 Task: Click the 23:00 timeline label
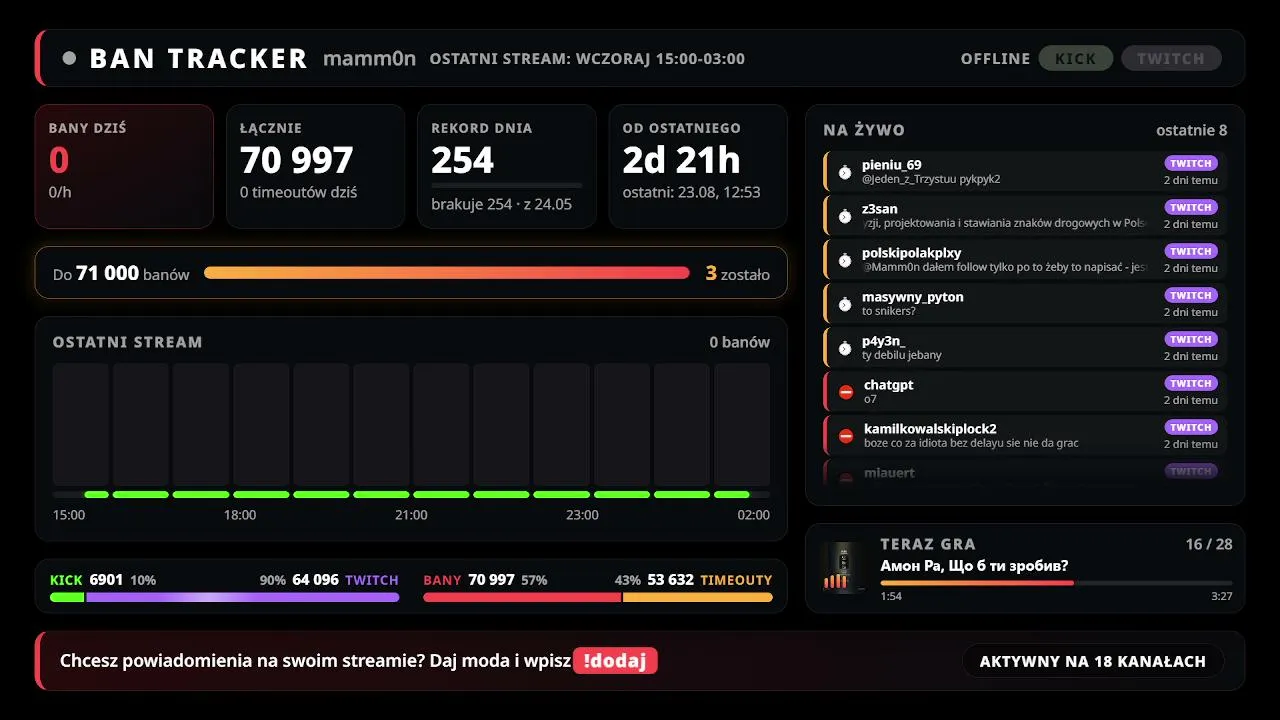click(582, 515)
